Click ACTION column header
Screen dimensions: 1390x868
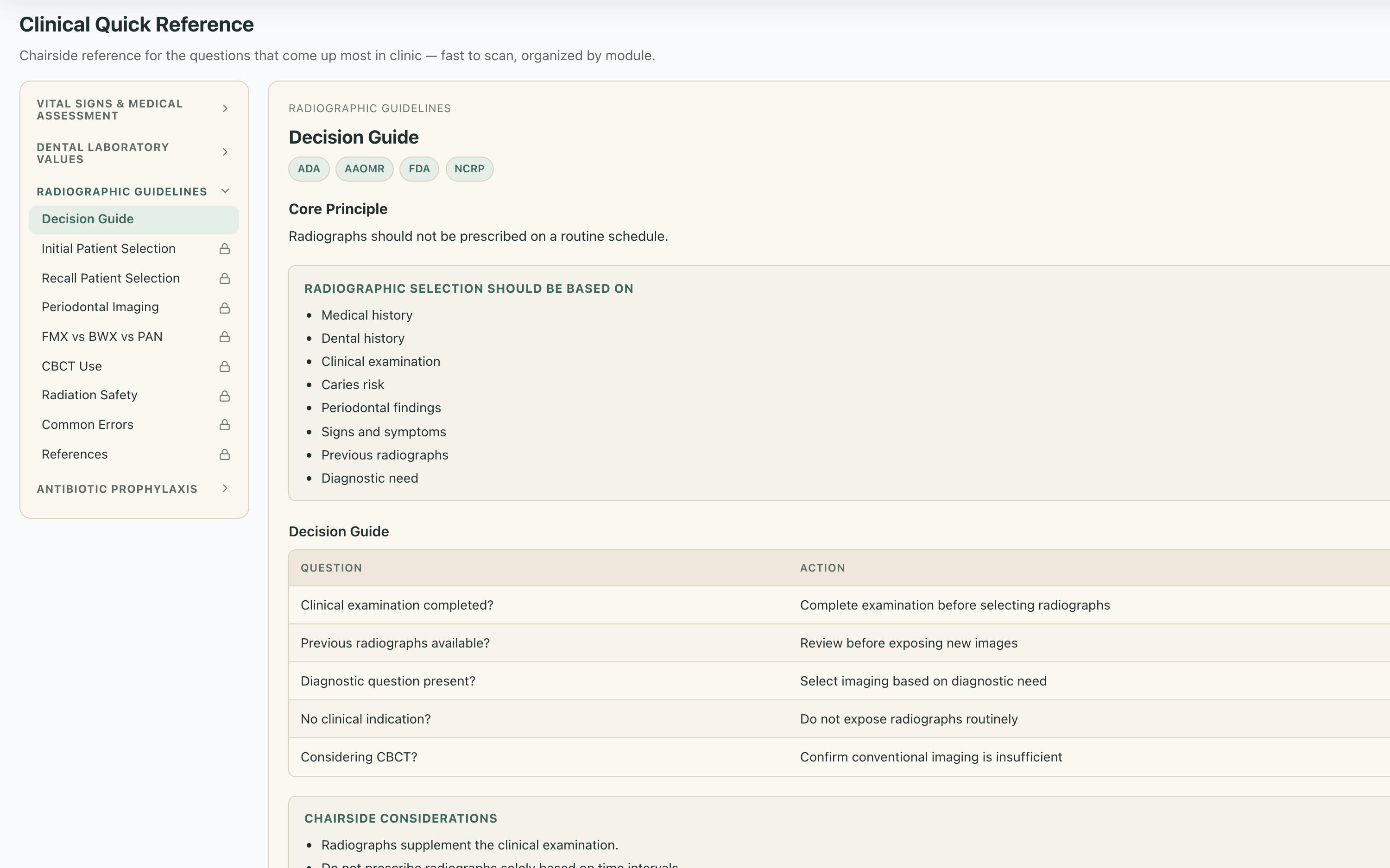822,568
